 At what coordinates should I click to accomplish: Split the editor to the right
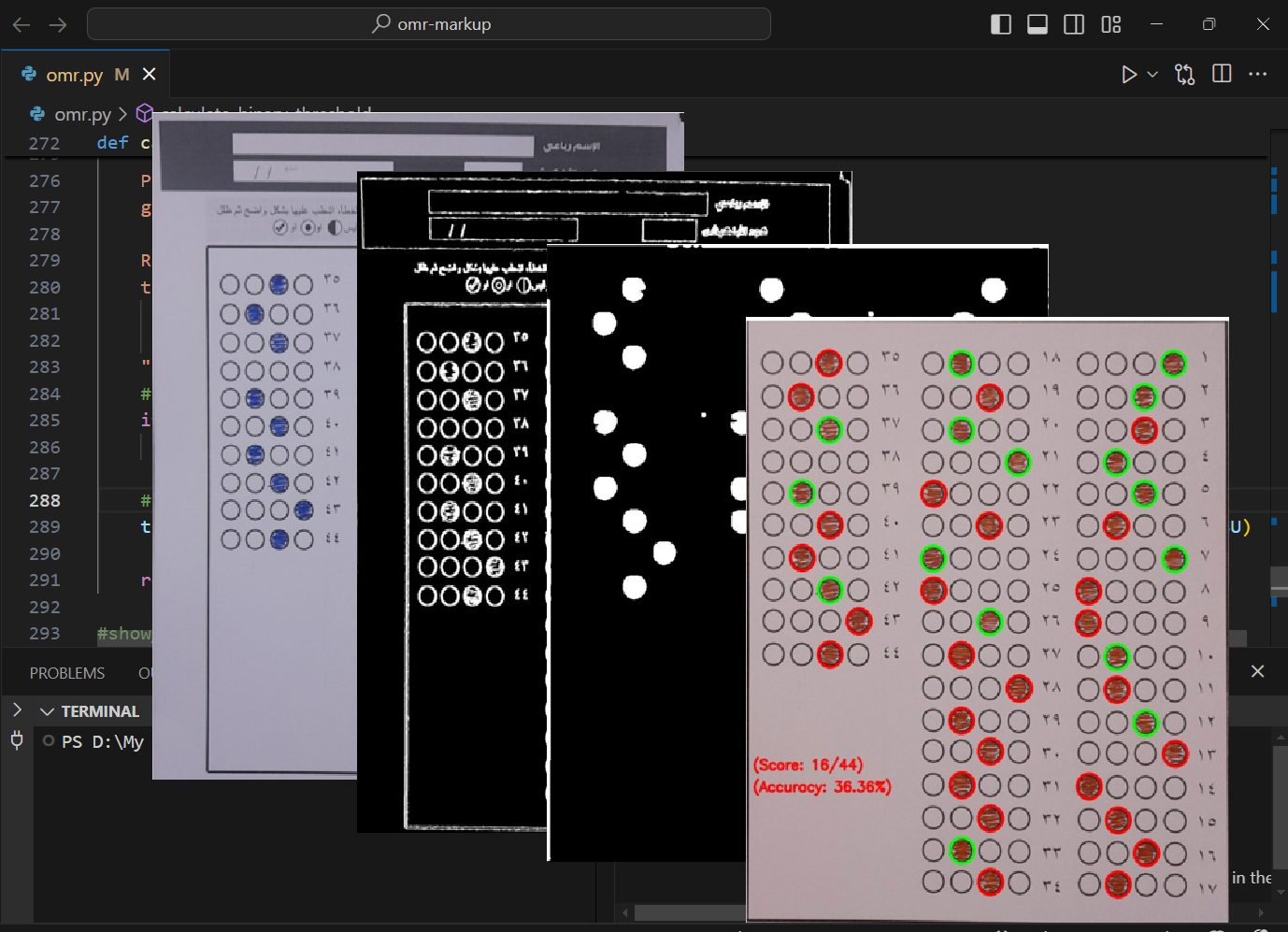tap(1222, 74)
